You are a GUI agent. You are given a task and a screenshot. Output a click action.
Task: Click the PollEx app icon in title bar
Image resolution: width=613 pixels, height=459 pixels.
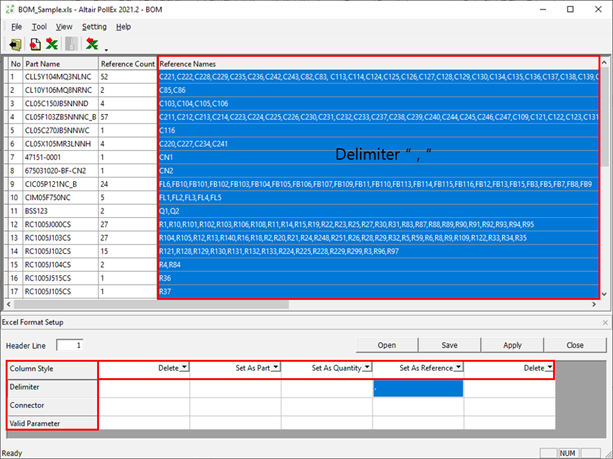[x=10, y=8]
